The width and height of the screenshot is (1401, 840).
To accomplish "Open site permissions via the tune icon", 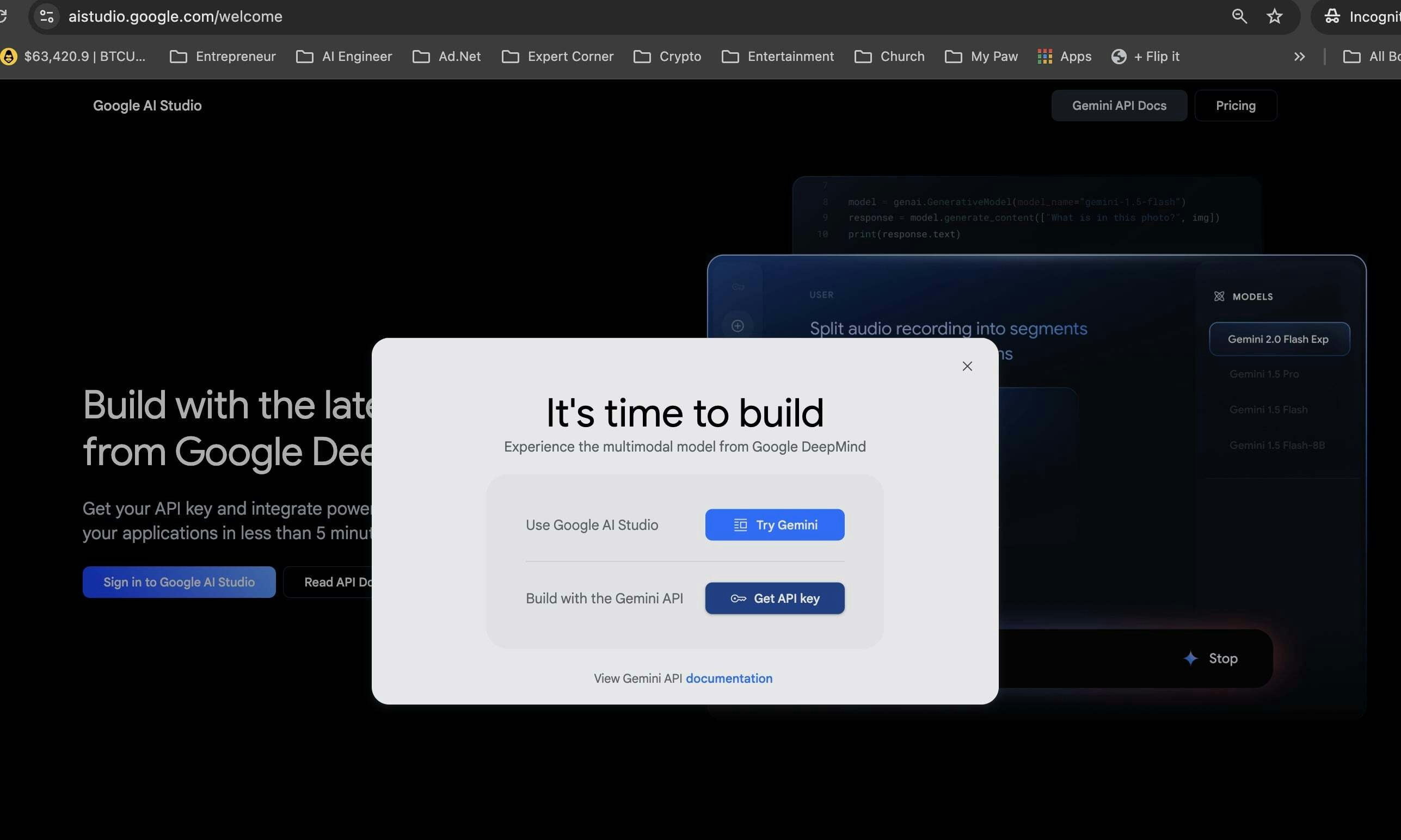I will click(46, 16).
